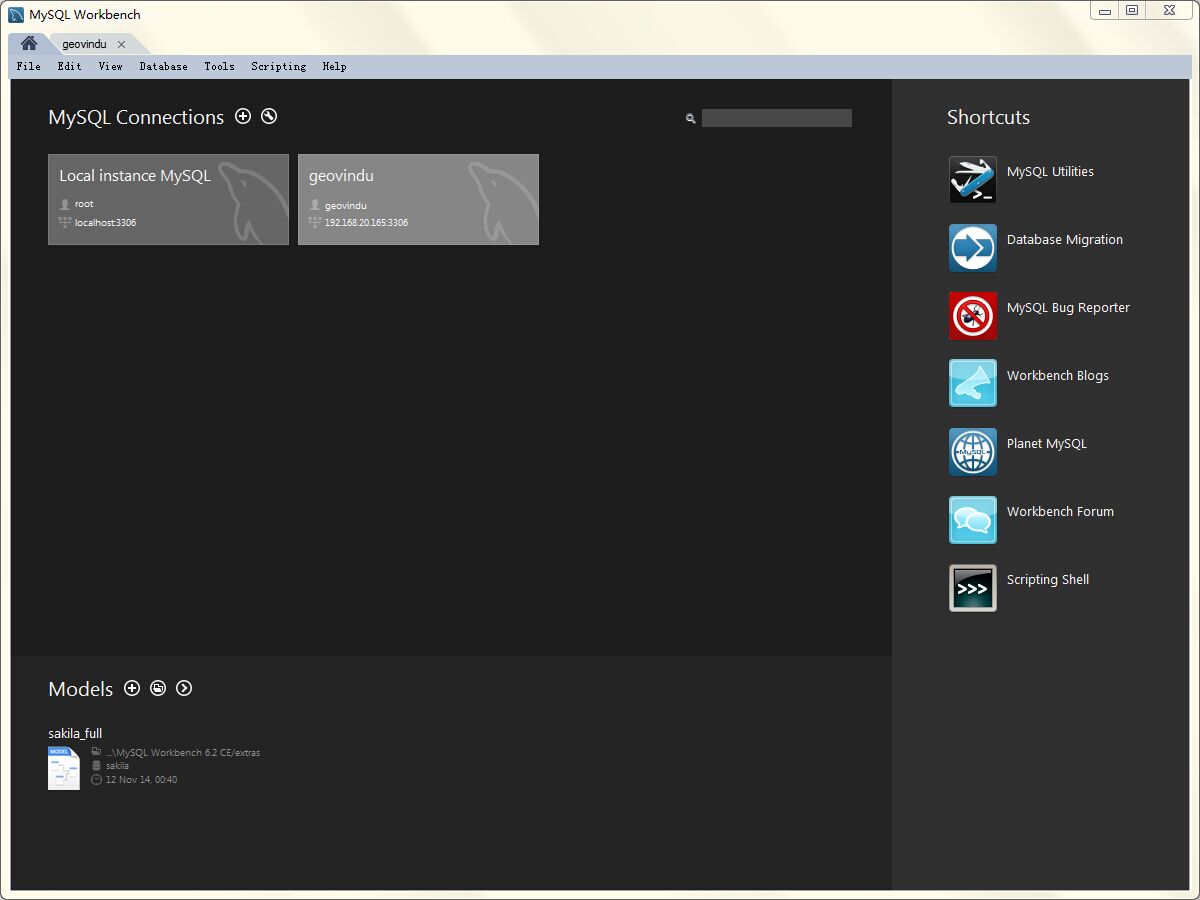Launch the Database Migration icon
1200x900 pixels.
973,248
